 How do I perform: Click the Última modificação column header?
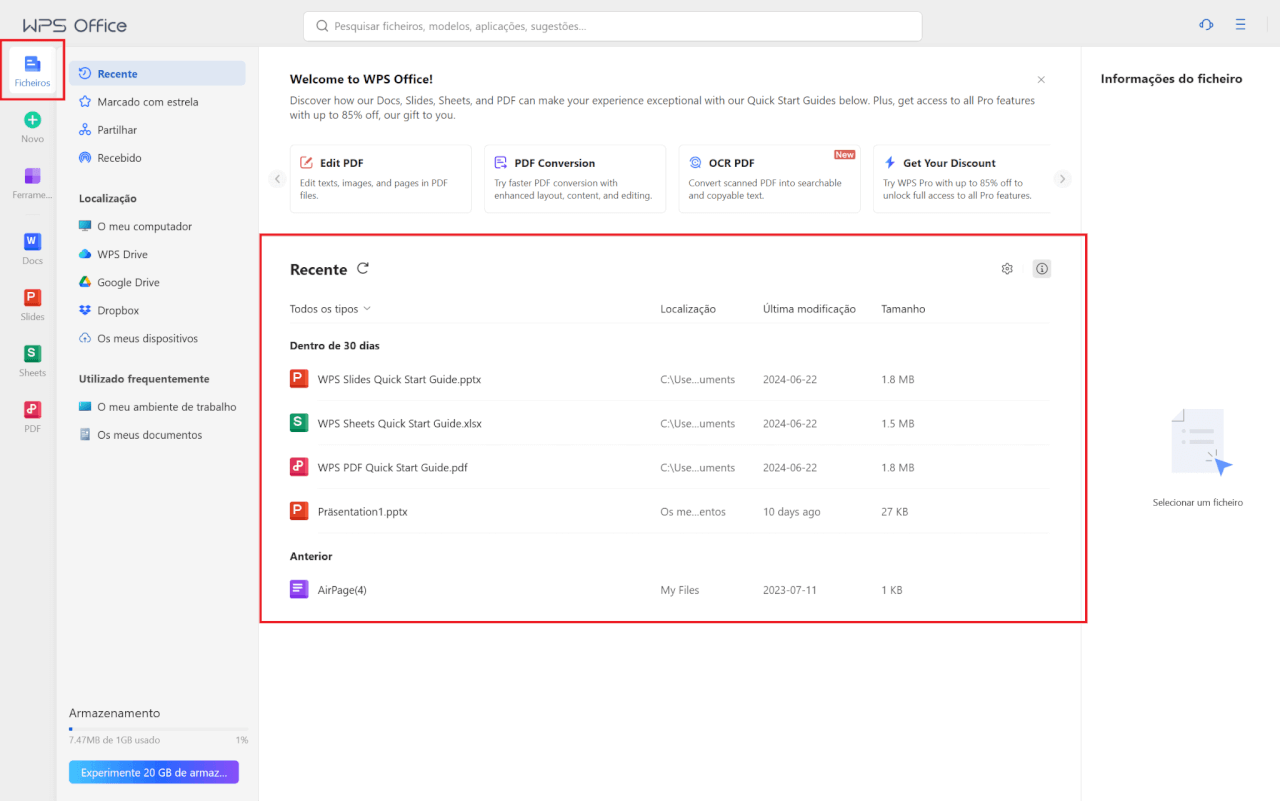[809, 309]
